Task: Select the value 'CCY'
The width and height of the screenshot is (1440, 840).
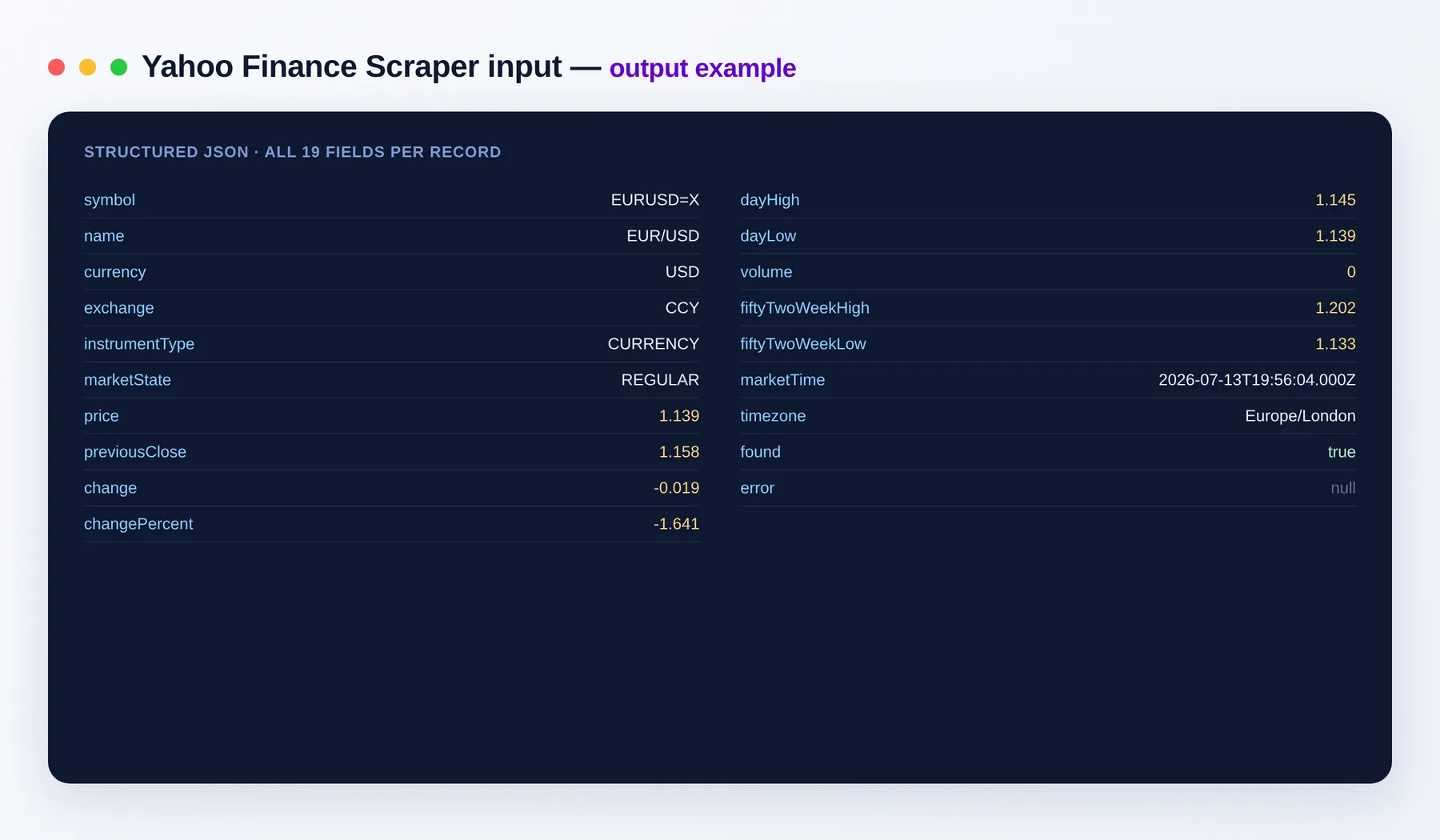Action: [682, 308]
